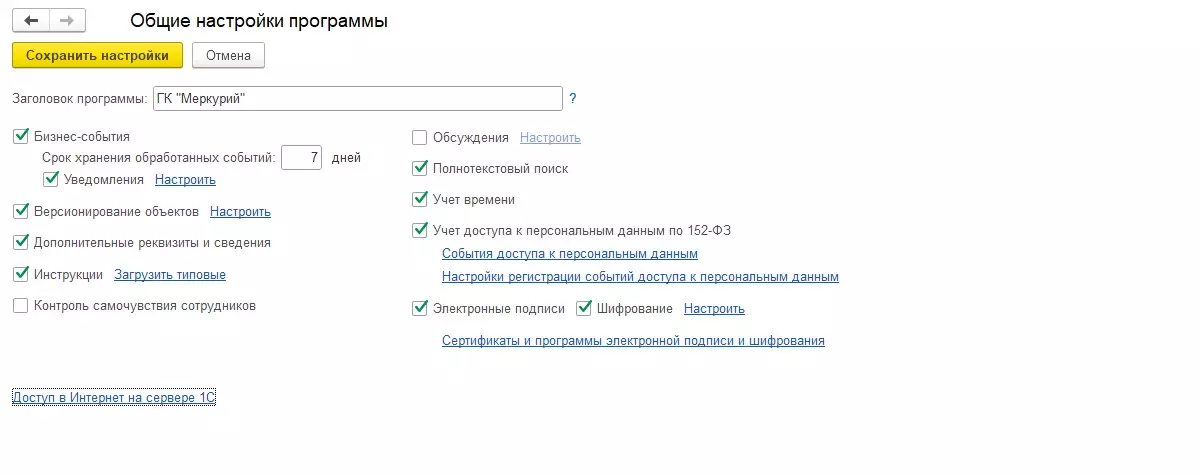Toggle Дополнительные реквизиты и сведения checkbox
This screenshot has width=1200, height=475.
(21, 242)
